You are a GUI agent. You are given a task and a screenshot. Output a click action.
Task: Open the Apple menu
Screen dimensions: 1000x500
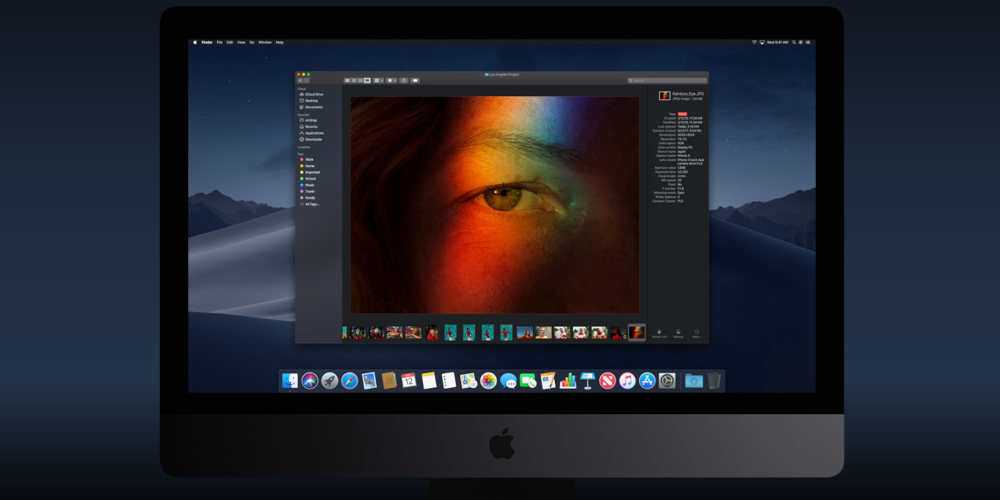click(x=195, y=42)
